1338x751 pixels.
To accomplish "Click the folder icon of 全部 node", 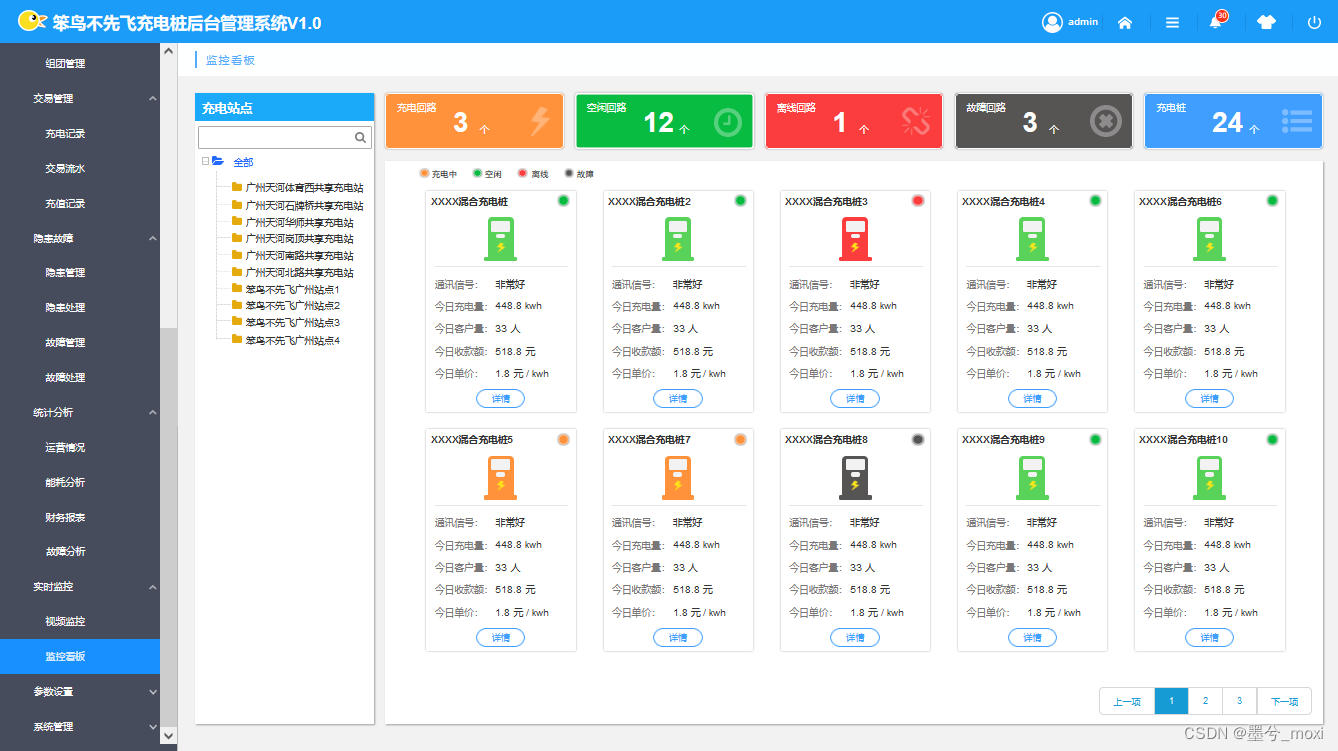I will coord(218,161).
